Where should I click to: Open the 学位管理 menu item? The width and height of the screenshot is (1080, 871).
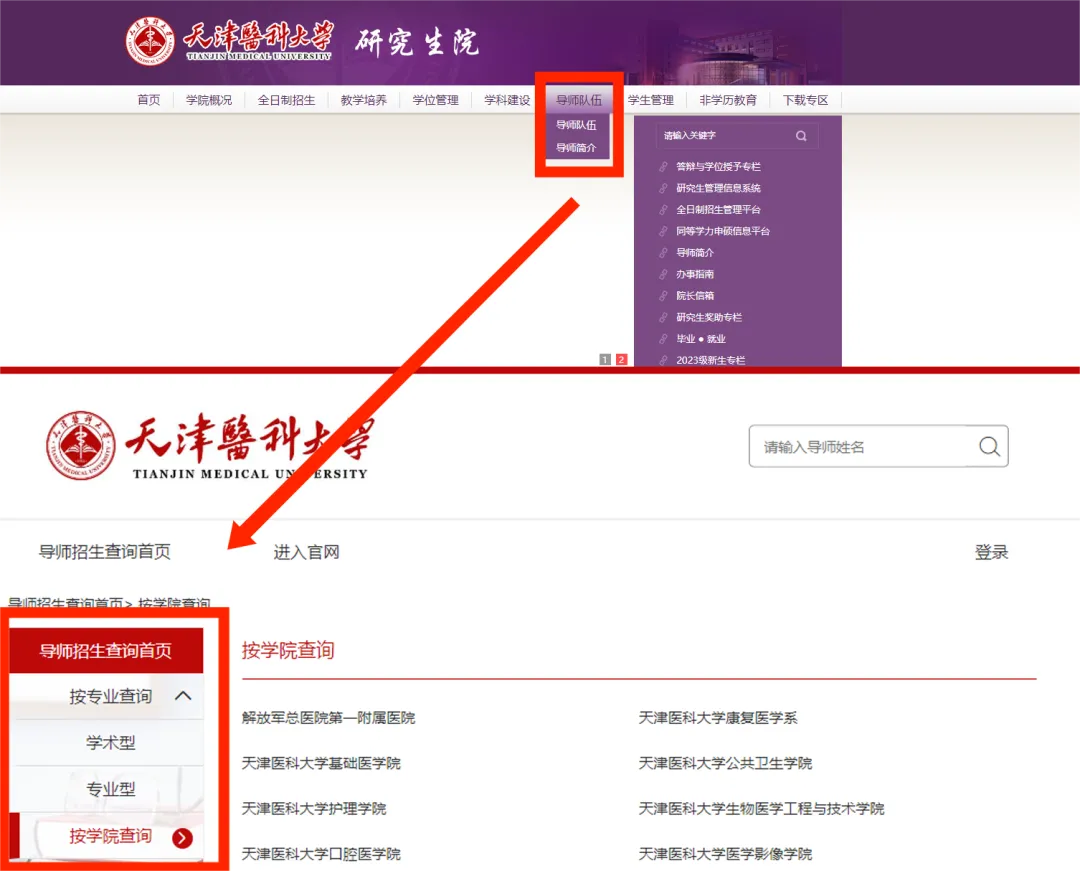[435, 101]
